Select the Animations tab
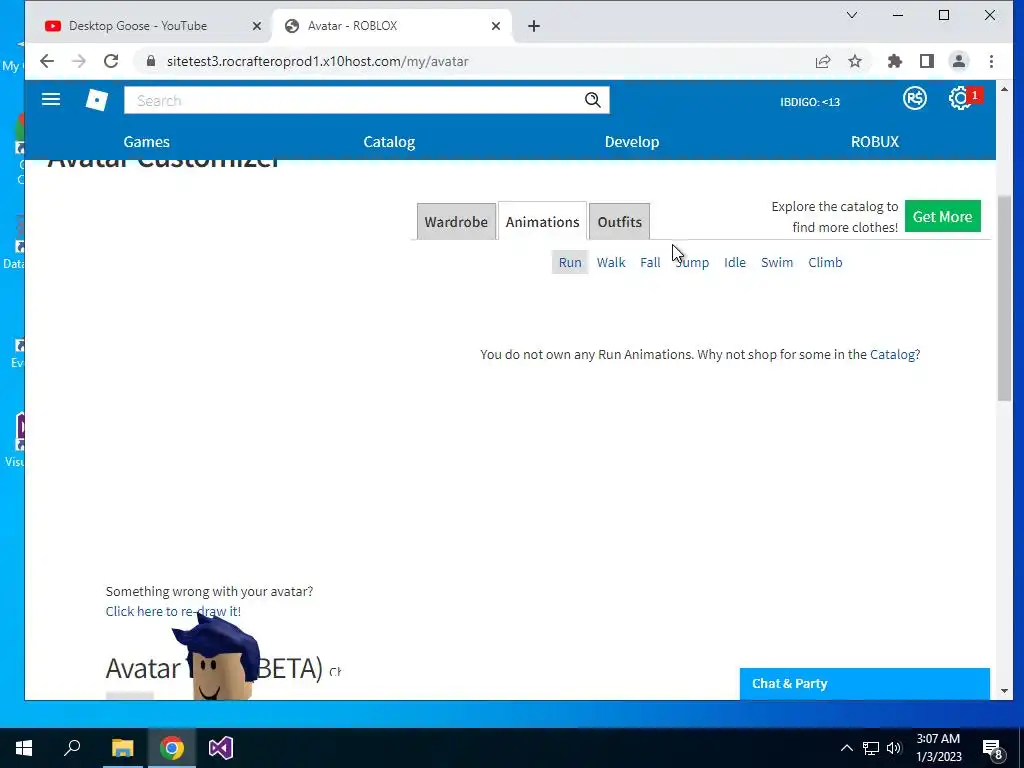This screenshot has height=768, width=1024. tap(542, 222)
